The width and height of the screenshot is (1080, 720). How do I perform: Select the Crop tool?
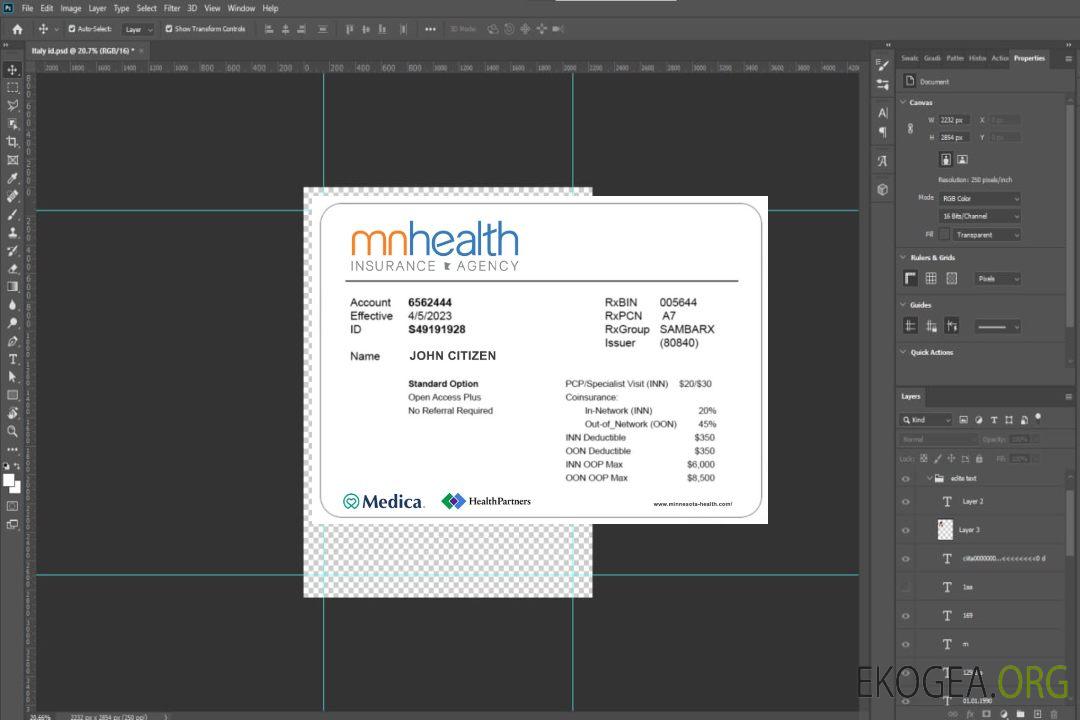(12, 142)
